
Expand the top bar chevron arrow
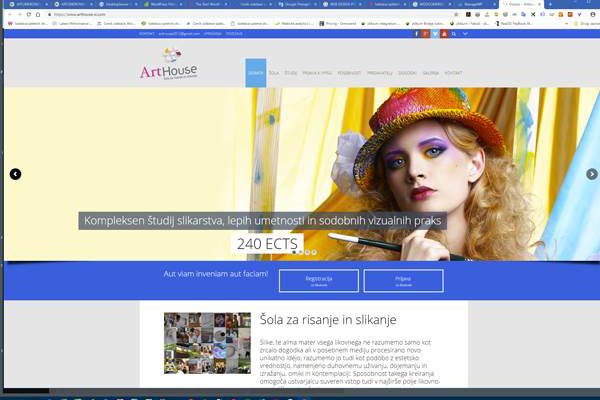coord(465,34)
